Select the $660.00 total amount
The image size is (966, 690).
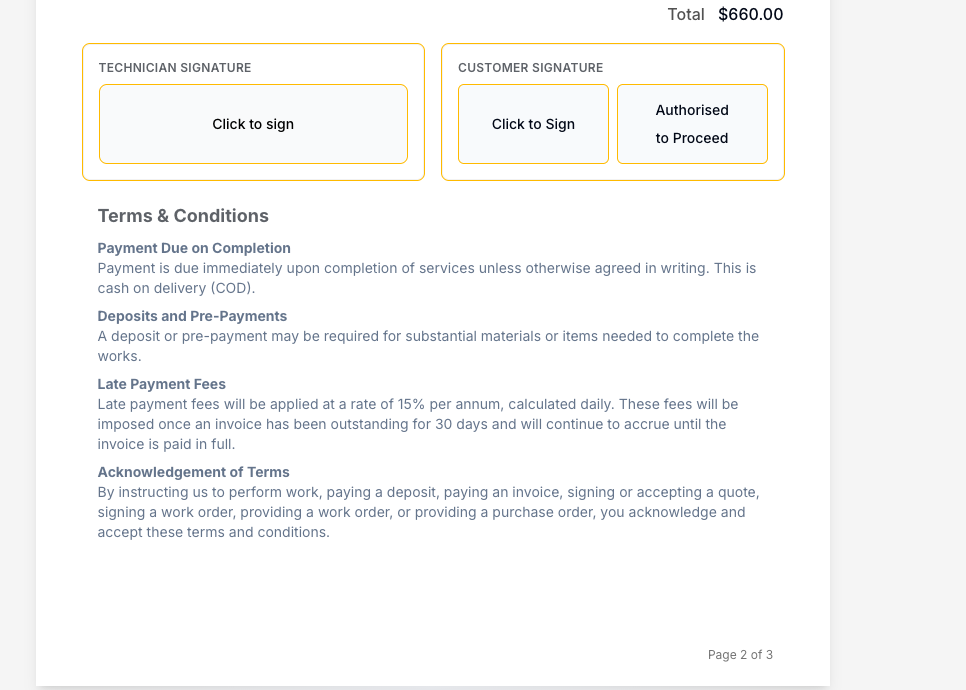click(x=750, y=14)
